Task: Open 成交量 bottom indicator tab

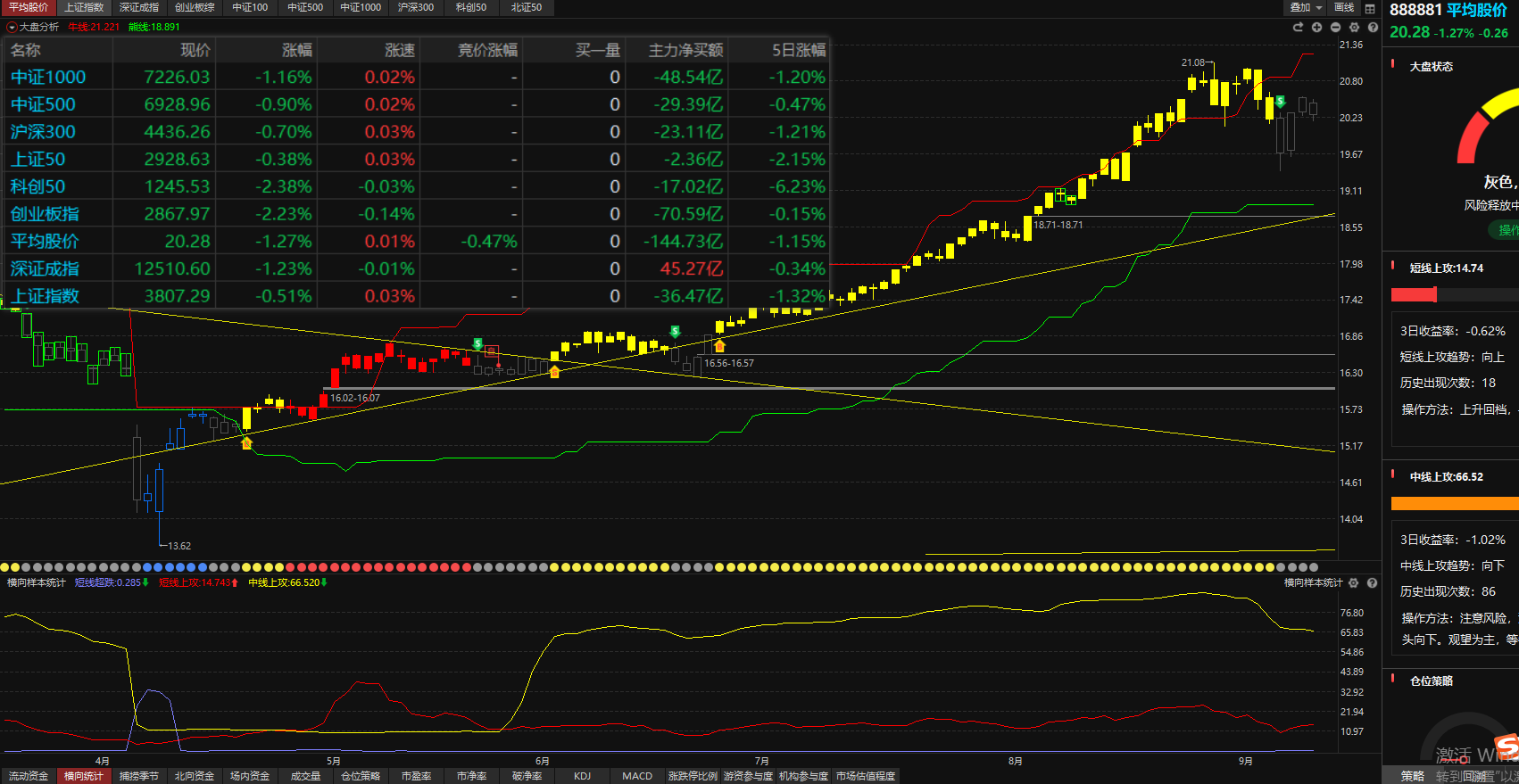Action: pyautogui.click(x=305, y=776)
